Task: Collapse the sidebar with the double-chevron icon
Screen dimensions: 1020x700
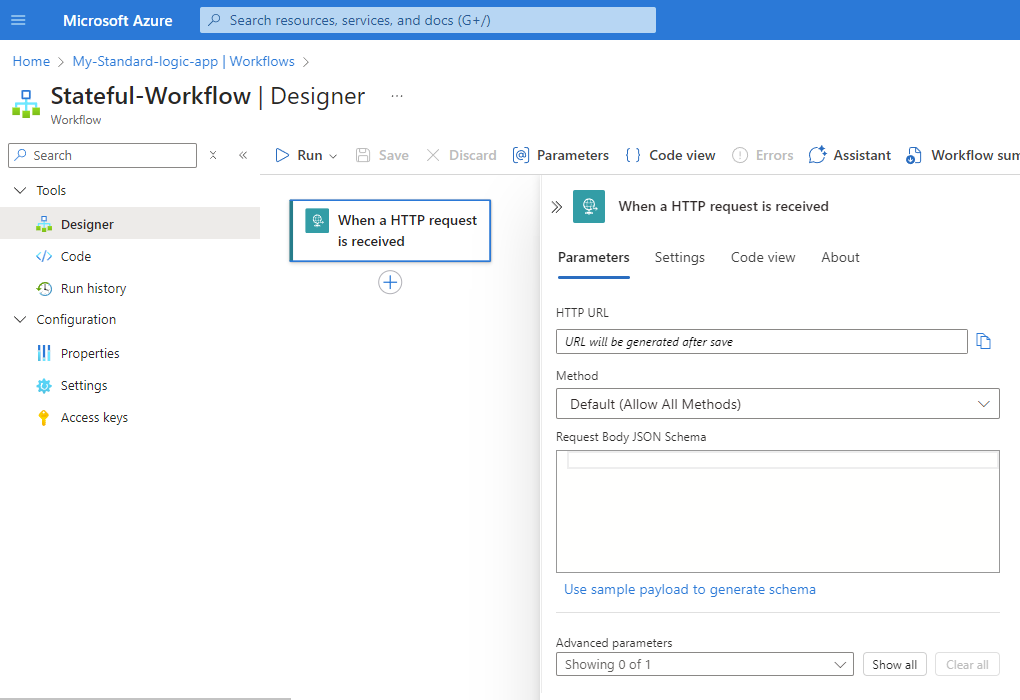Action: coord(243,155)
